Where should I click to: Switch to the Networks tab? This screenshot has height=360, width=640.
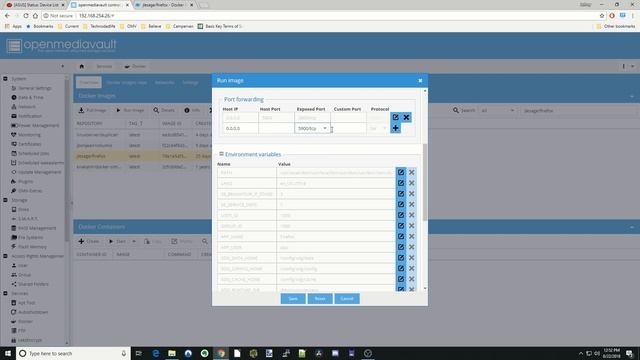click(x=164, y=82)
